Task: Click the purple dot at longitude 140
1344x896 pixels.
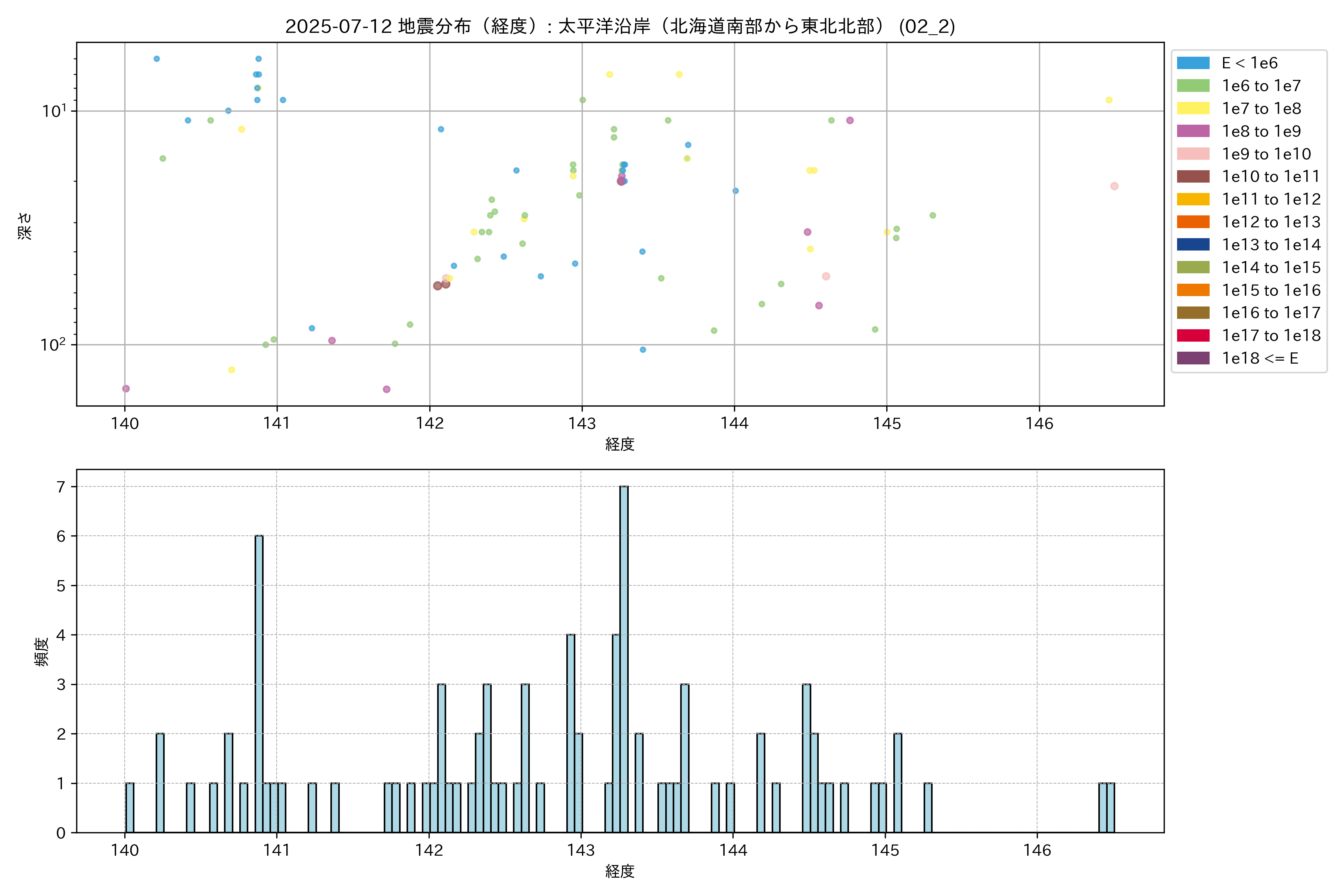Action: pyautogui.click(x=126, y=389)
